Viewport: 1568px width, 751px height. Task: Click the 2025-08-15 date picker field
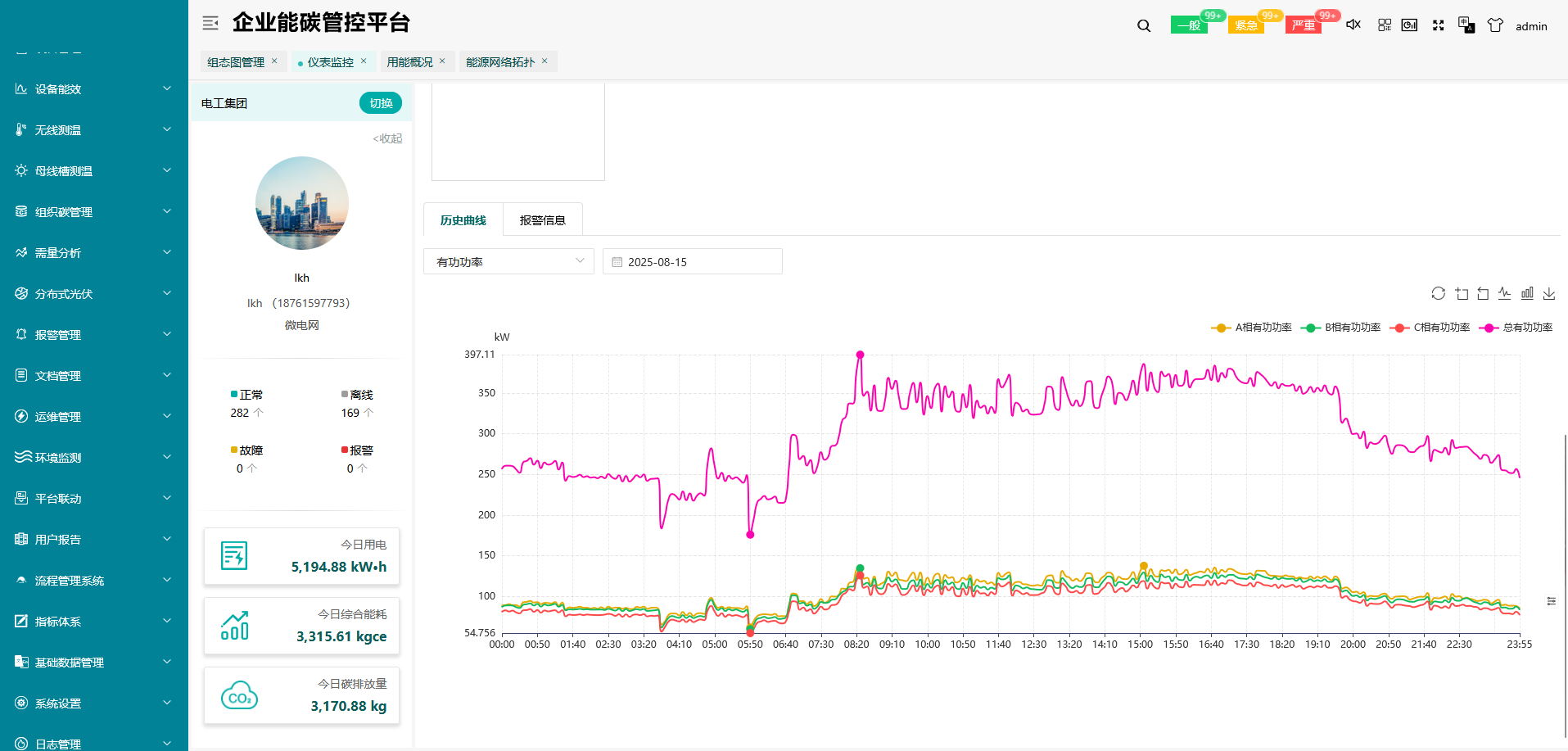pos(692,262)
